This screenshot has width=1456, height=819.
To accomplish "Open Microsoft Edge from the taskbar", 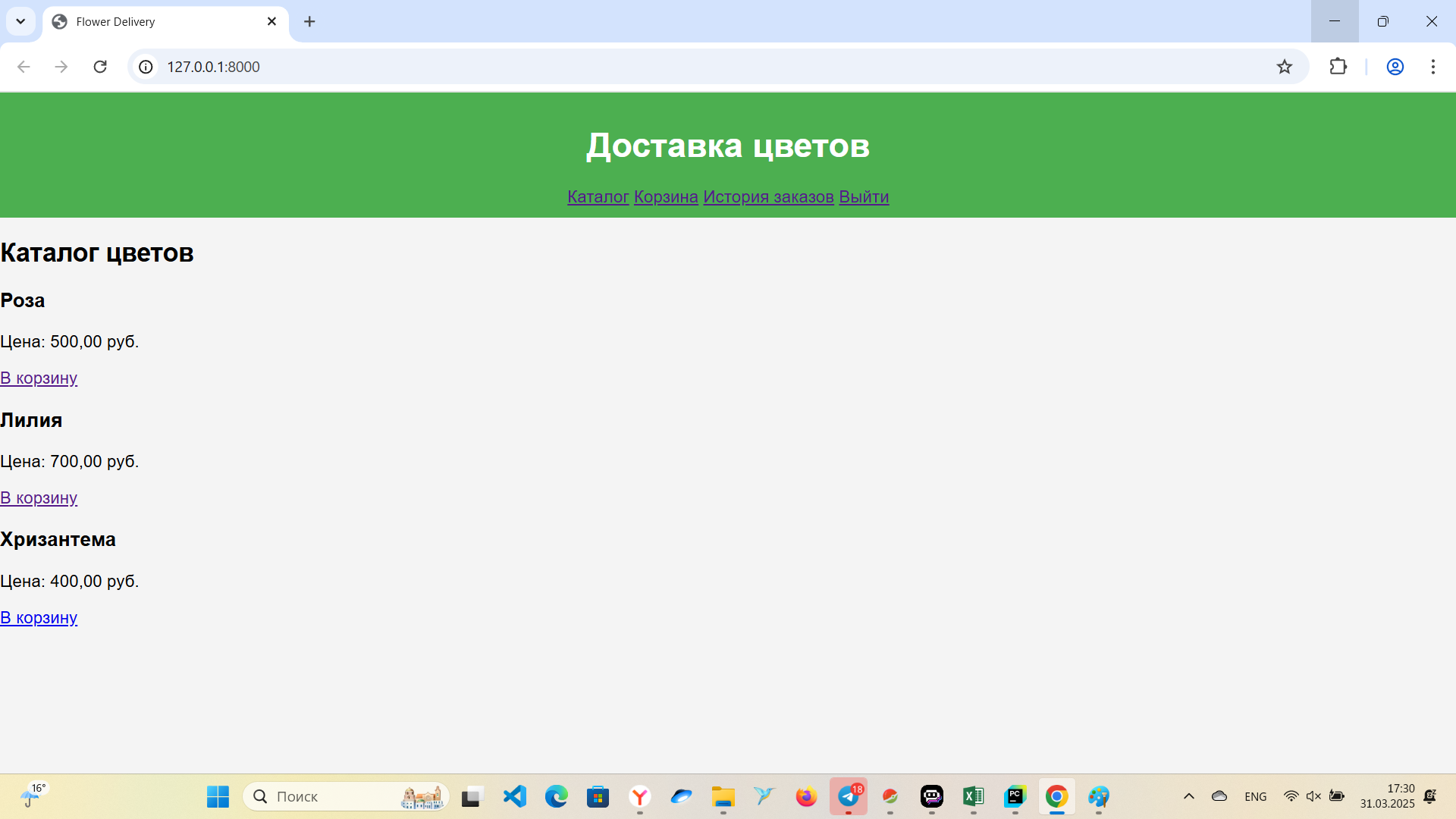I will [x=557, y=796].
